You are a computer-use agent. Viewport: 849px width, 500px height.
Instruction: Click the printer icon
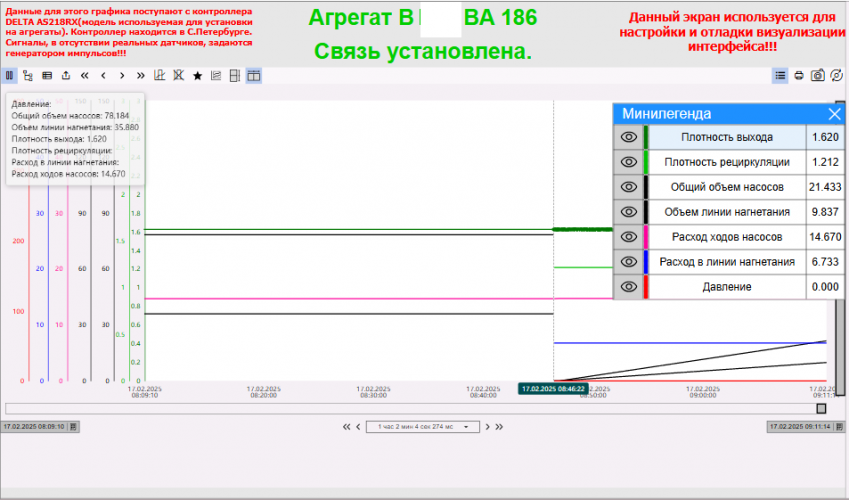[x=799, y=75]
